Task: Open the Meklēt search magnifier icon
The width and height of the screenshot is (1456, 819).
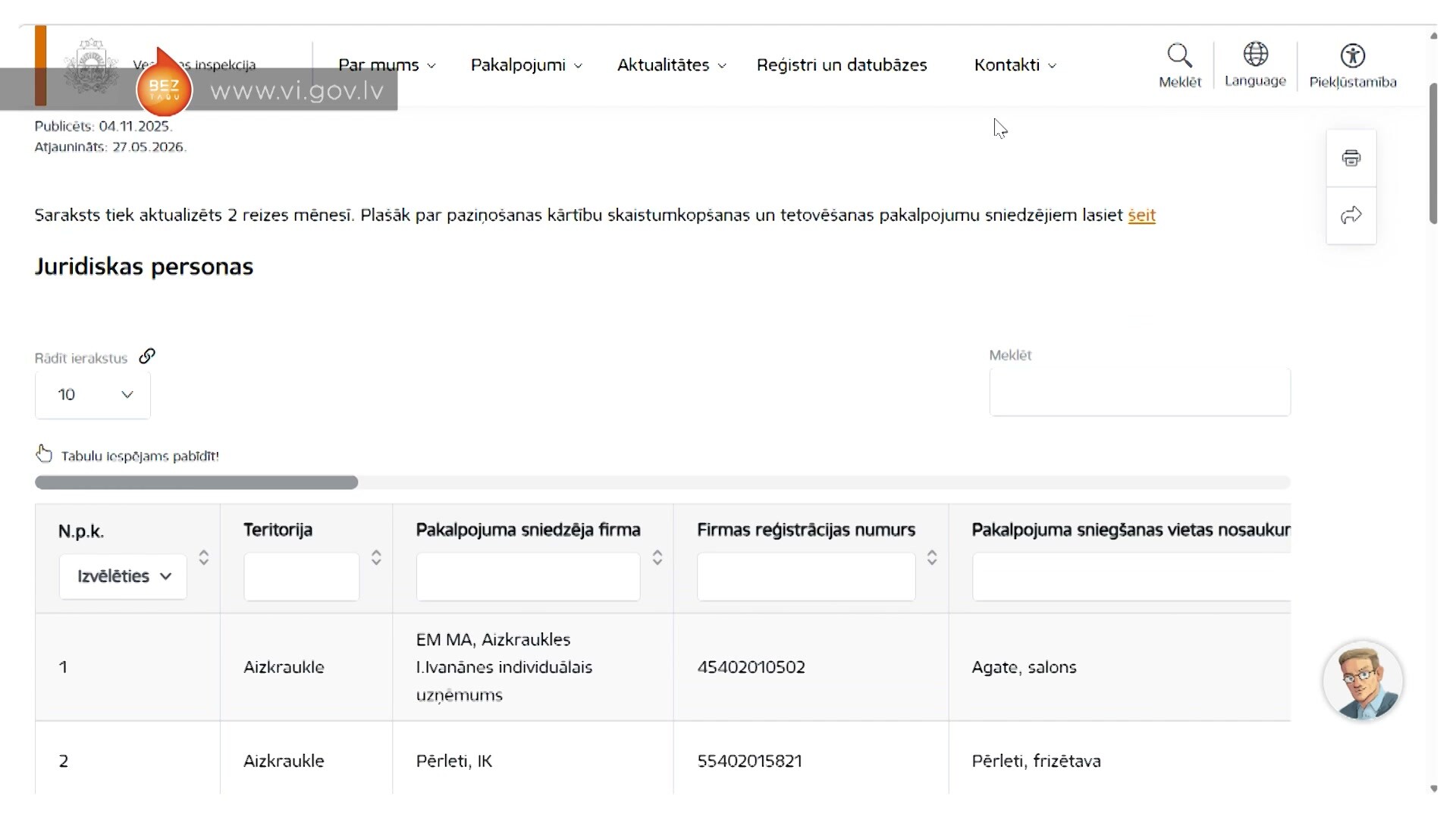Action: coord(1179,55)
